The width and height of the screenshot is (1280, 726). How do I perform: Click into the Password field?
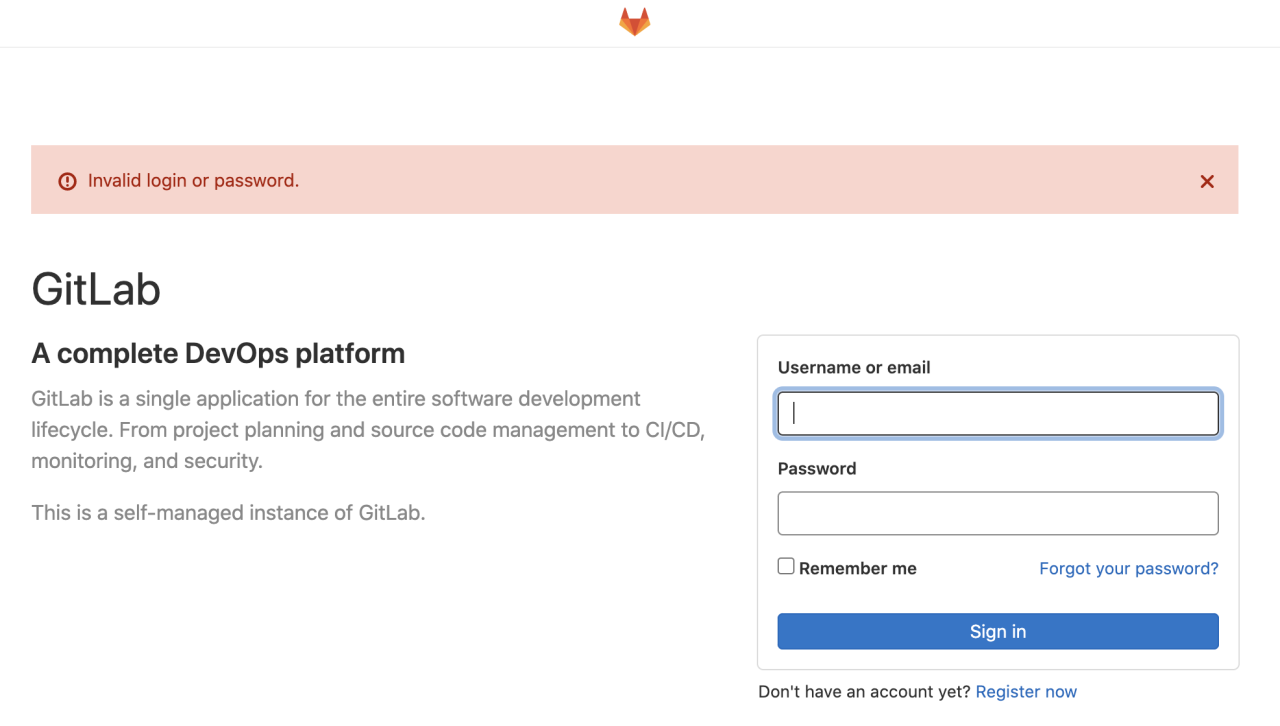[x=998, y=513]
